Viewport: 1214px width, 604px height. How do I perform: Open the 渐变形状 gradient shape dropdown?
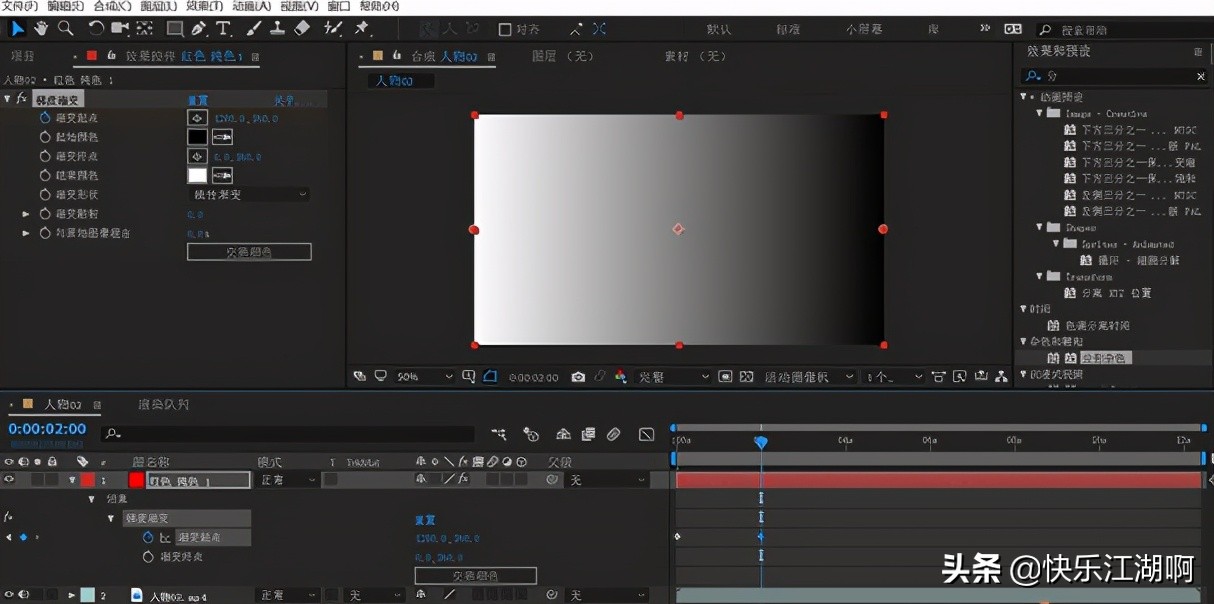tap(250, 194)
